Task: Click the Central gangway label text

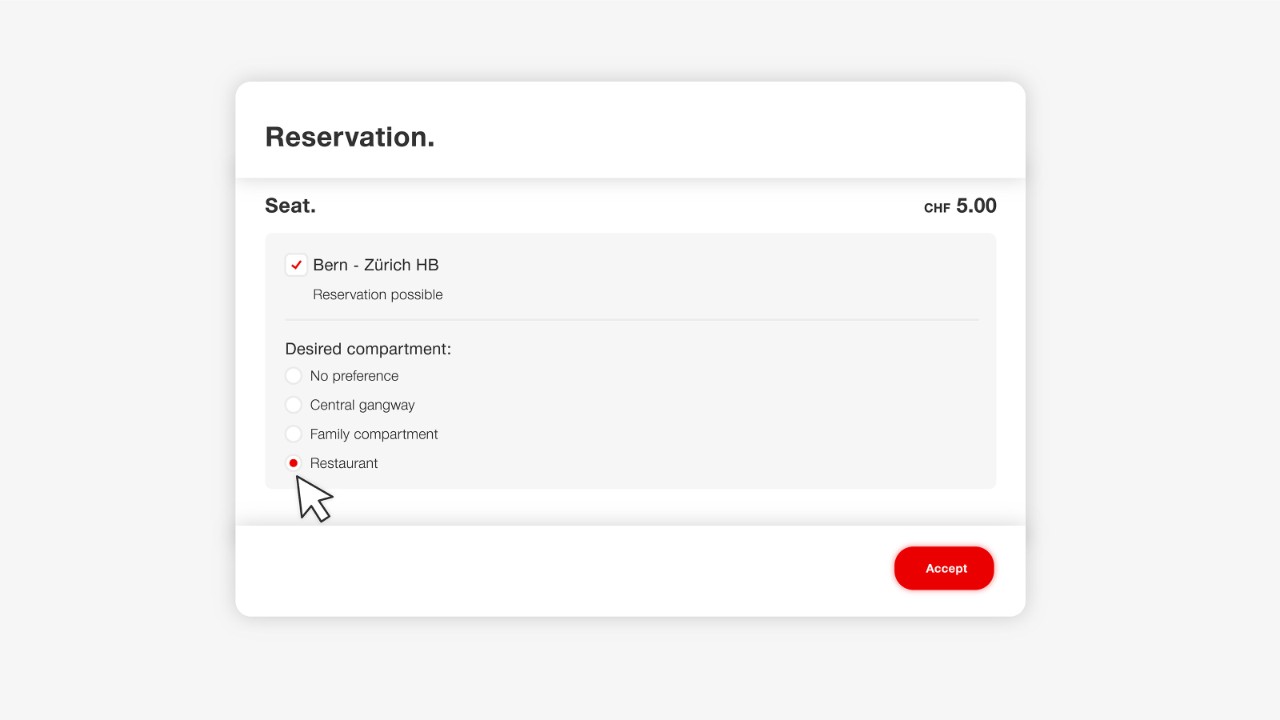Action: coord(362,404)
